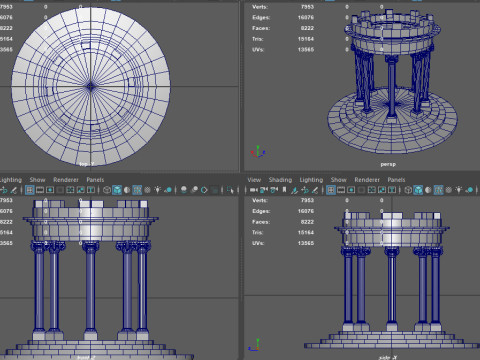This screenshot has height=360, width=480.
Task: Use default material in side view
Action: click(x=428, y=190)
